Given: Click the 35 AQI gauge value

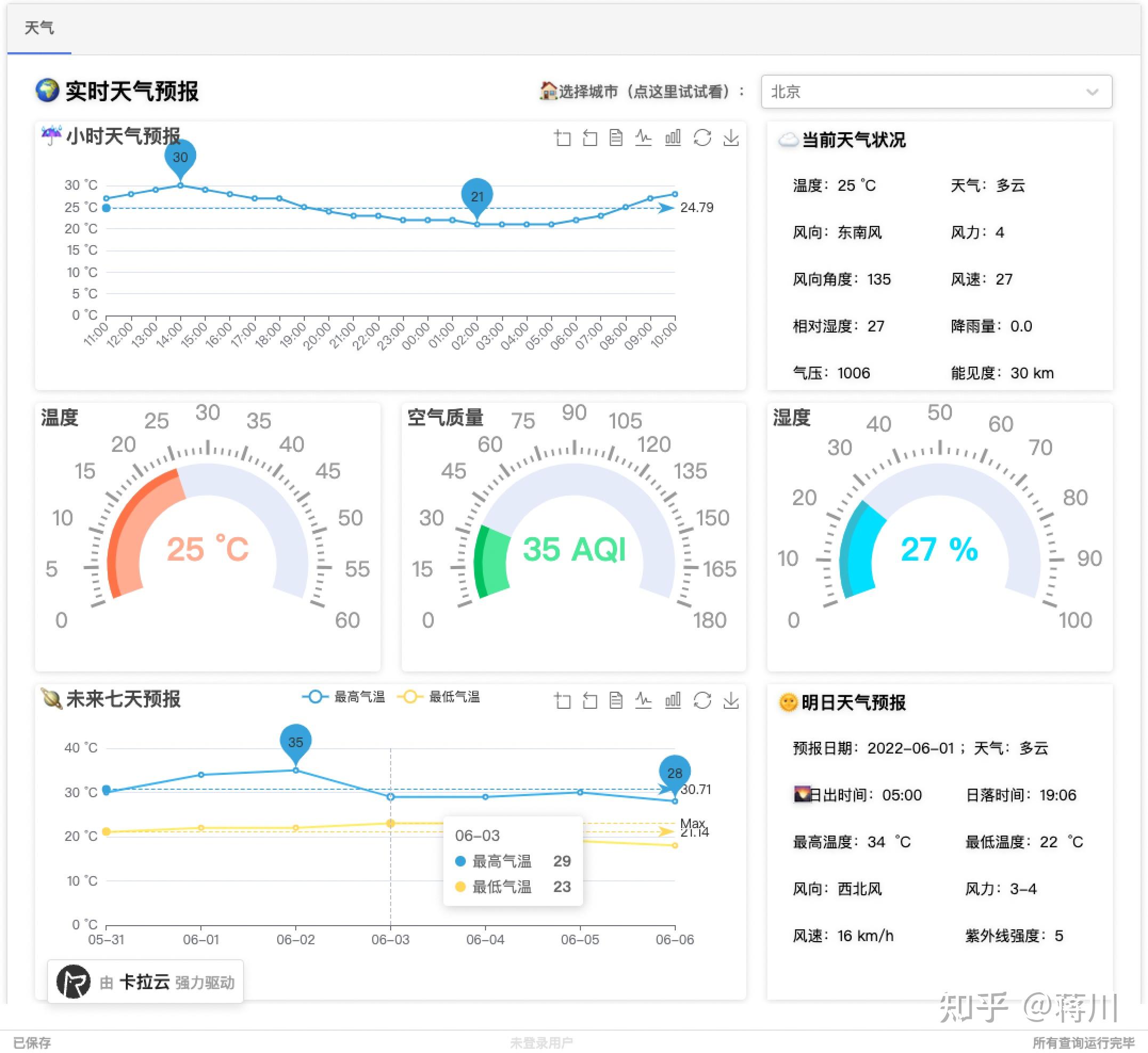Looking at the screenshot, I should pyautogui.click(x=575, y=550).
